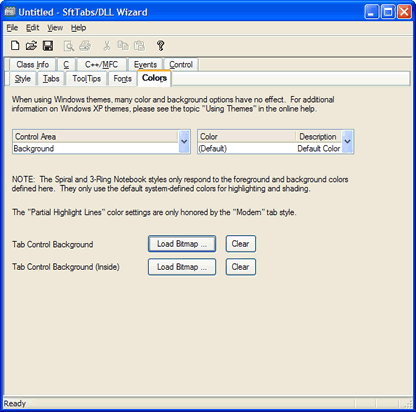Click the Copy toolbar icon
The image size is (416, 412).
point(123,46)
